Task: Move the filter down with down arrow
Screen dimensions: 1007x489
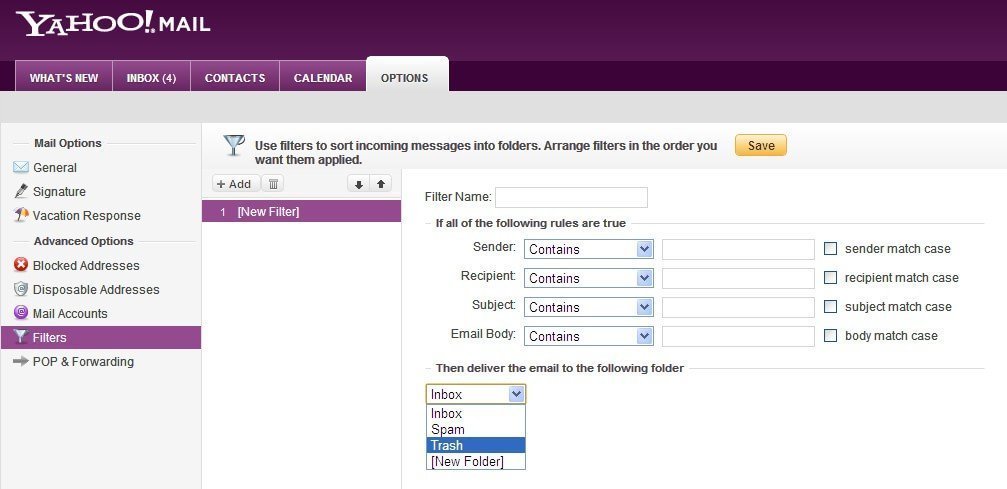Action: (359, 184)
